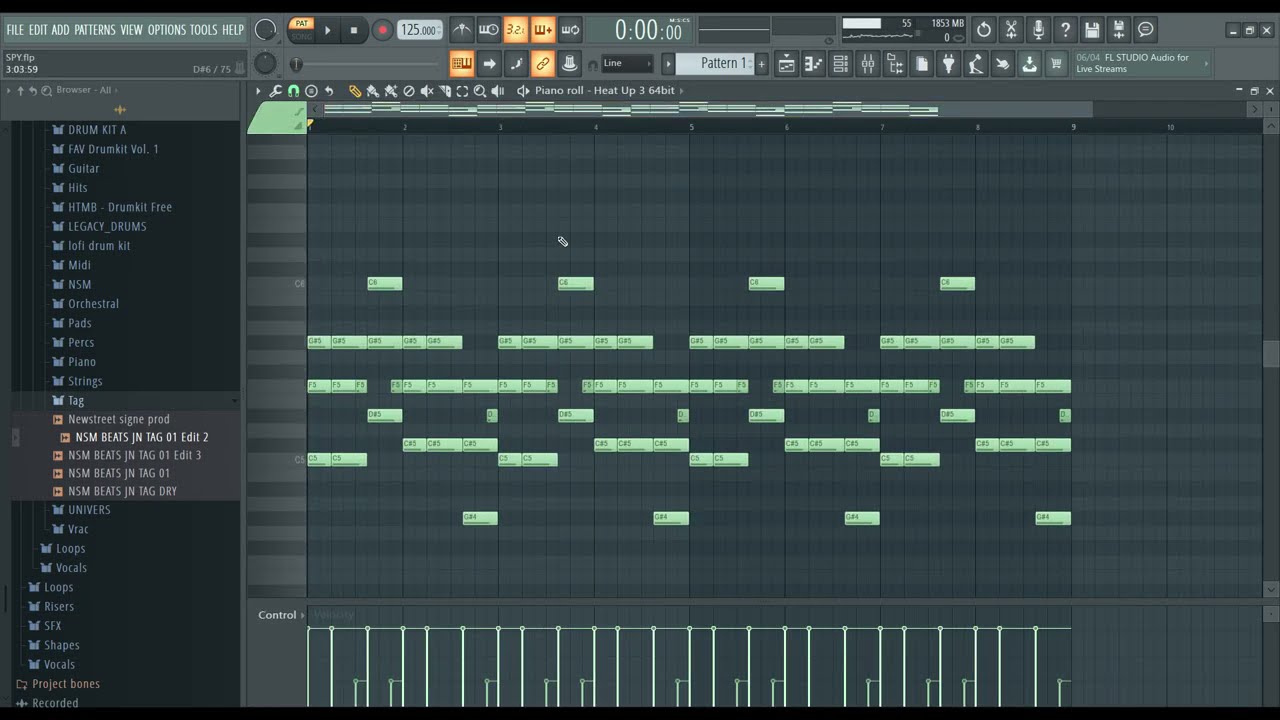The image size is (1280, 720).
Task: Toggle piano roll snap magnet
Action: tap(293, 91)
